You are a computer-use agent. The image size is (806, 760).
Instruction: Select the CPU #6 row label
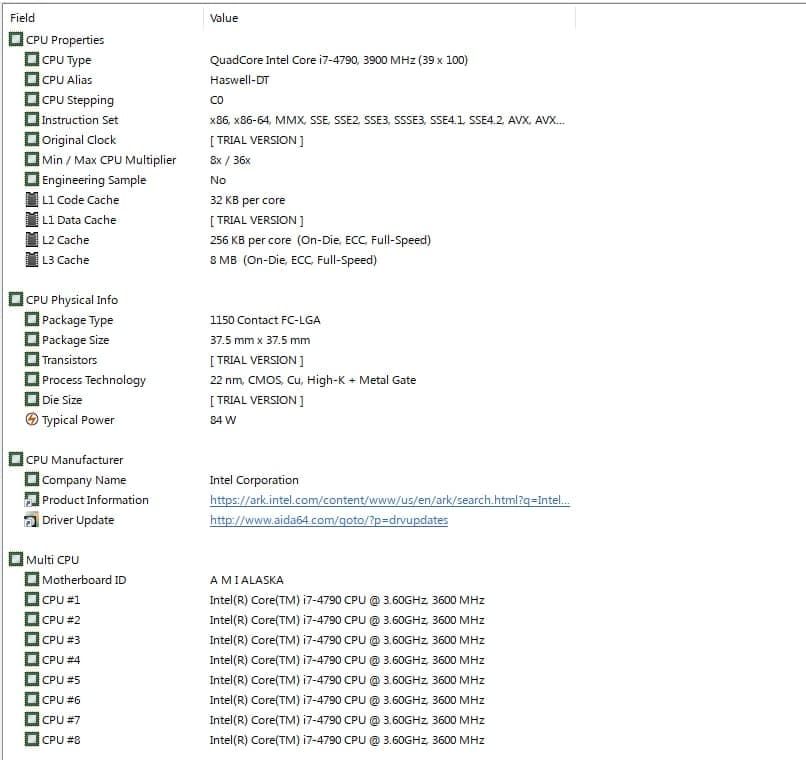coord(61,700)
